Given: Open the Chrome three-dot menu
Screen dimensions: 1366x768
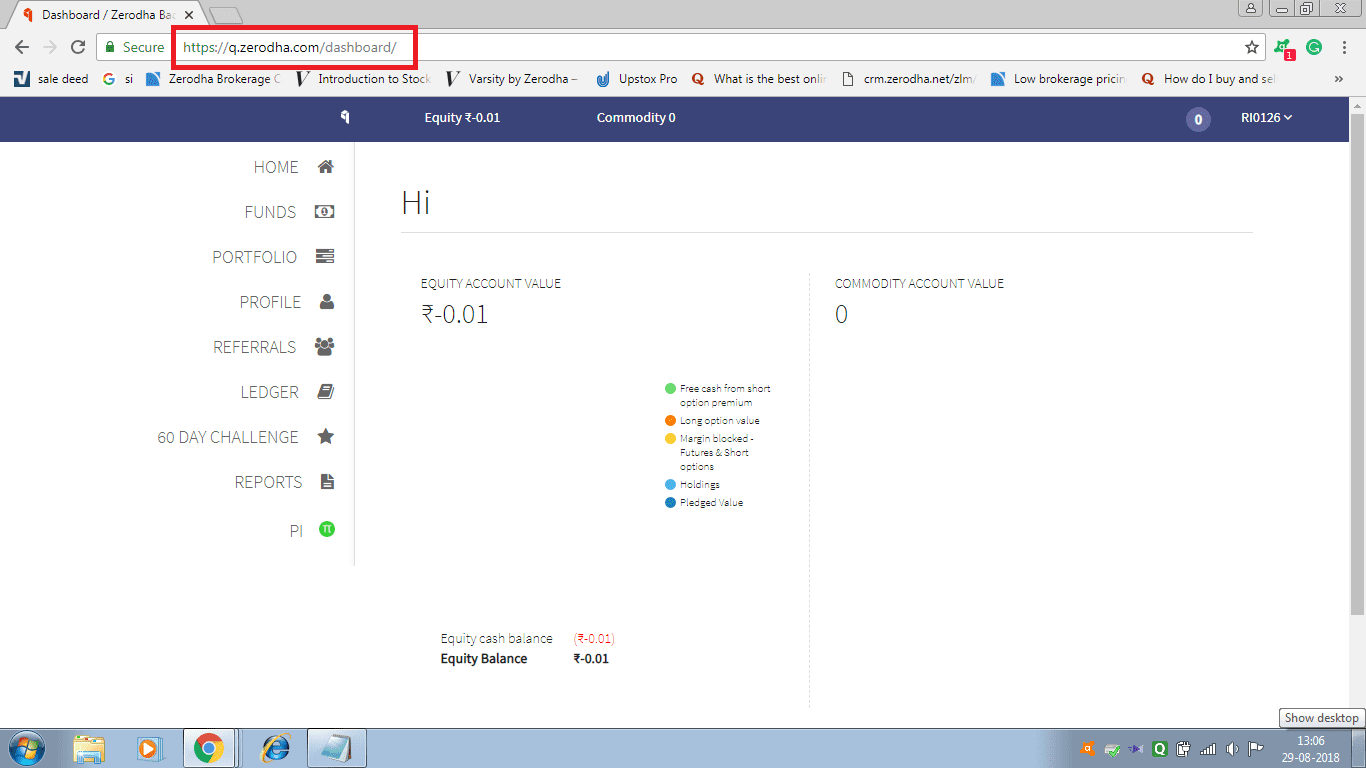Looking at the screenshot, I should click(x=1345, y=47).
